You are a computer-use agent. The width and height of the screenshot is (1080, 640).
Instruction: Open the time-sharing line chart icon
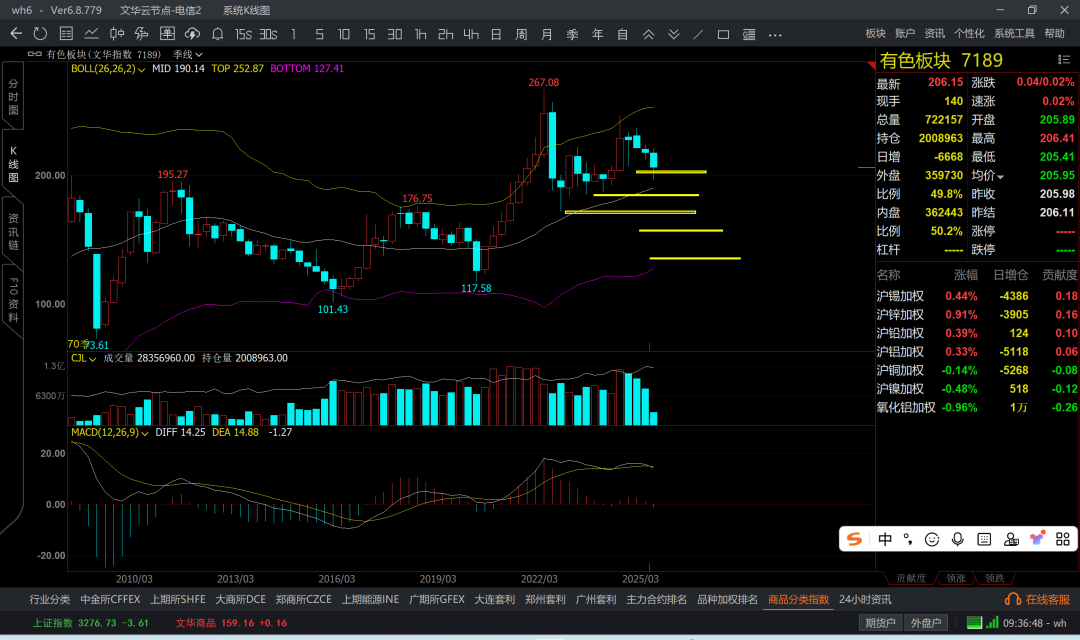tap(91, 34)
